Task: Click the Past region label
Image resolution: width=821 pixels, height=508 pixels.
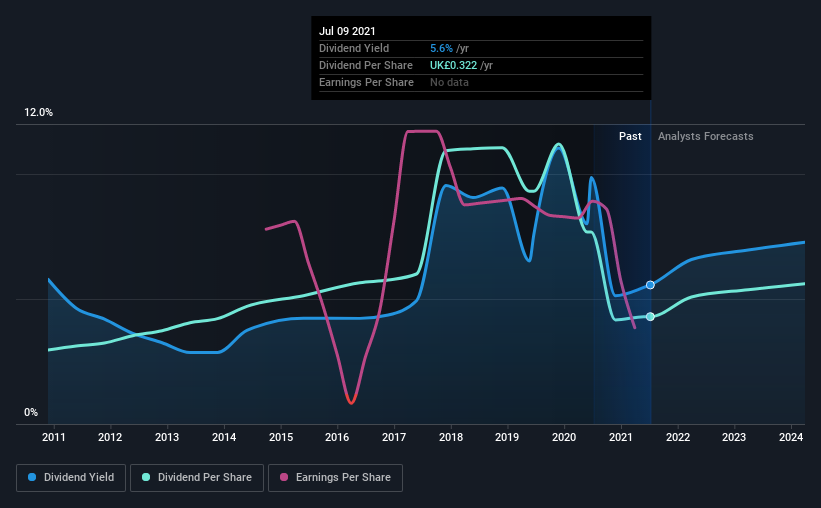Action: point(630,136)
